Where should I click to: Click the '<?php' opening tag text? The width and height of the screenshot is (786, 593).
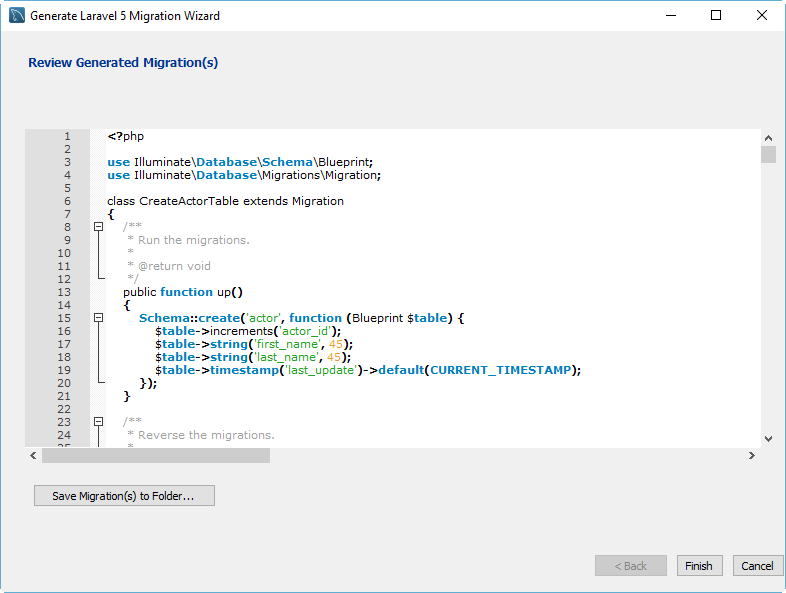[x=126, y=136]
